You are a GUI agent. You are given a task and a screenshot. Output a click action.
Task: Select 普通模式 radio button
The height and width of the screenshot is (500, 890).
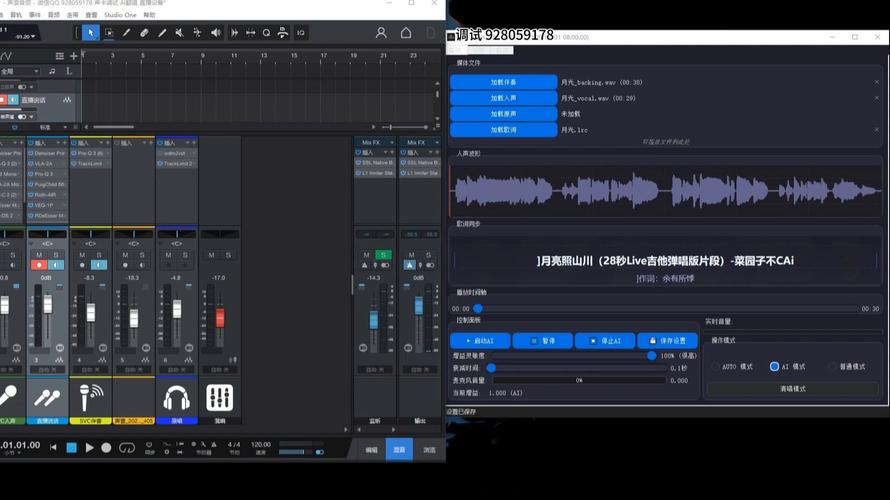(832, 367)
